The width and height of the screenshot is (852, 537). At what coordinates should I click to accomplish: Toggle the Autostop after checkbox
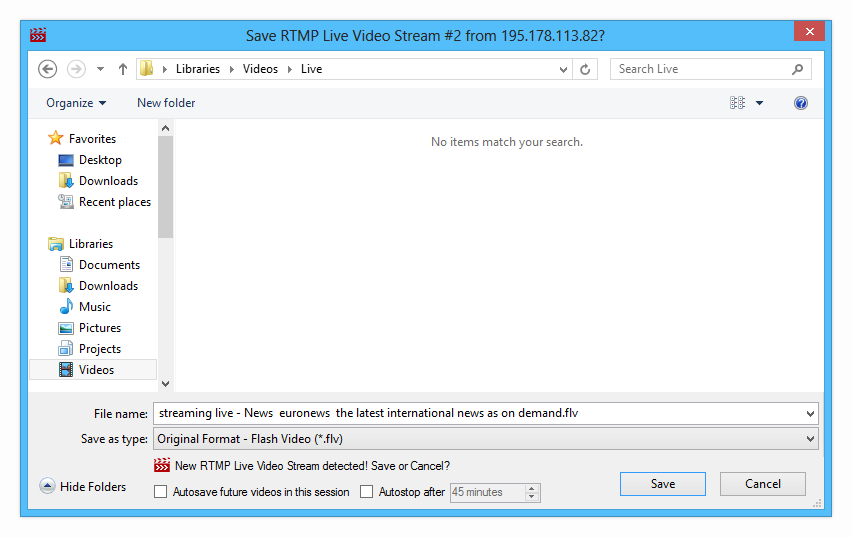(367, 492)
